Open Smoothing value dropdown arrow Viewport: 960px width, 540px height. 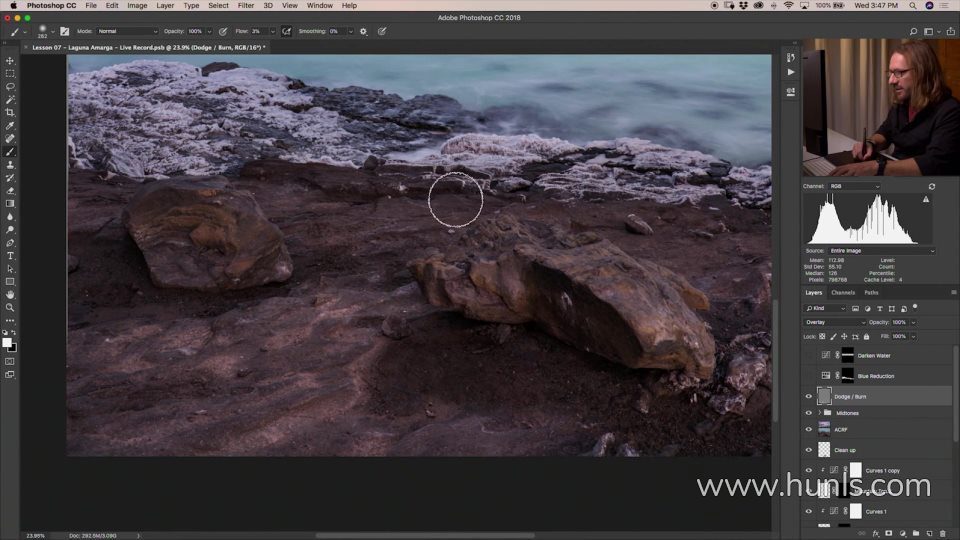point(351,31)
